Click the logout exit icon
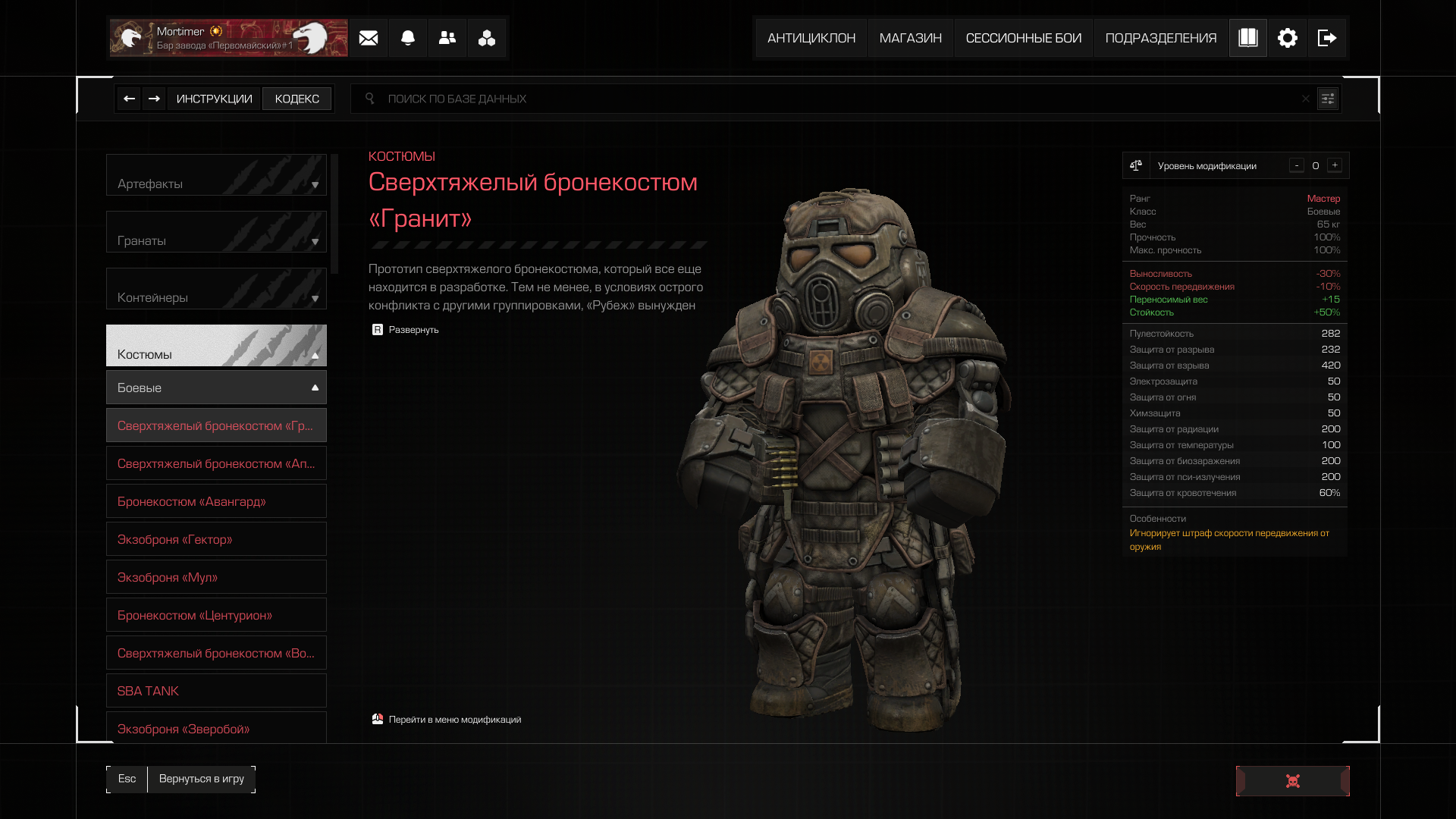 point(1327,38)
